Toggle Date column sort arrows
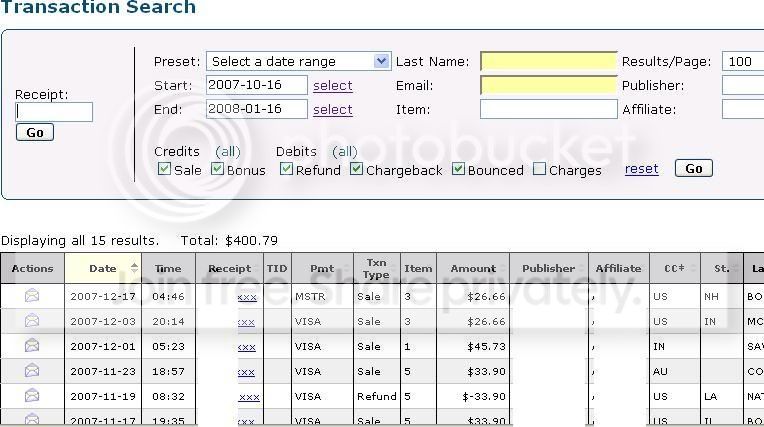This screenshot has height=427, width=764. coord(134,268)
